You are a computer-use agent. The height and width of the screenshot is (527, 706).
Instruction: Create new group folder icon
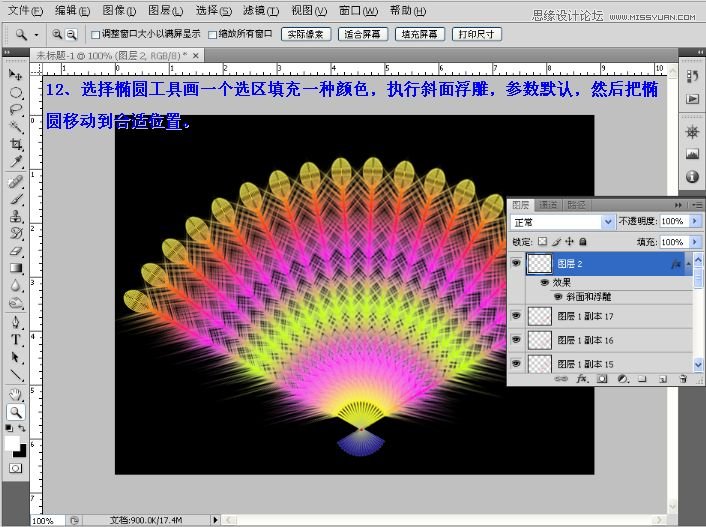(642, 379)
